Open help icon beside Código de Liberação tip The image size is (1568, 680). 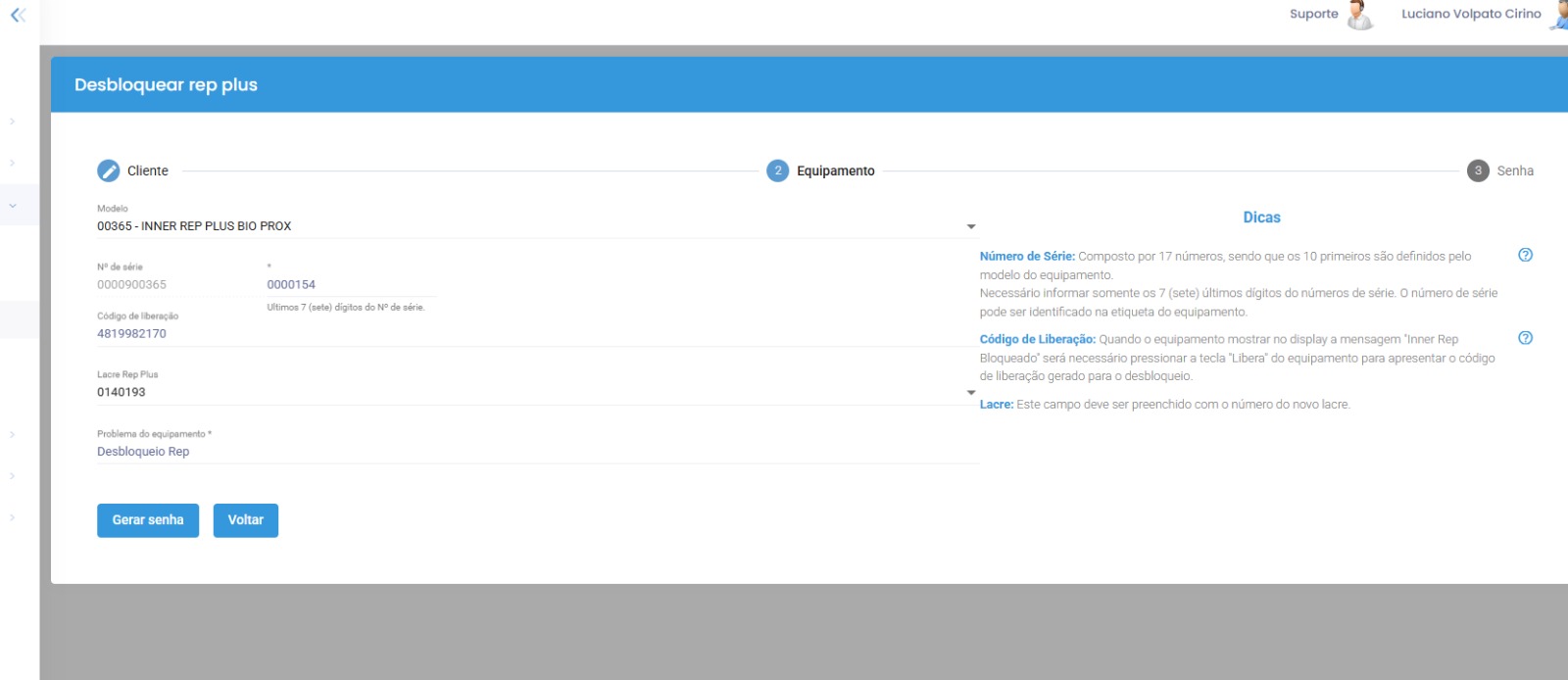(x=1525, y=338)
